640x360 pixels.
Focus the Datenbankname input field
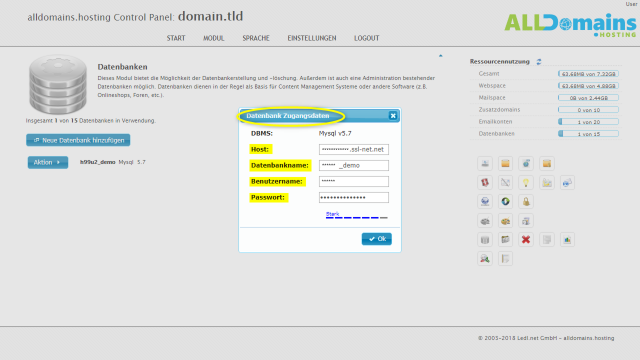354,165
